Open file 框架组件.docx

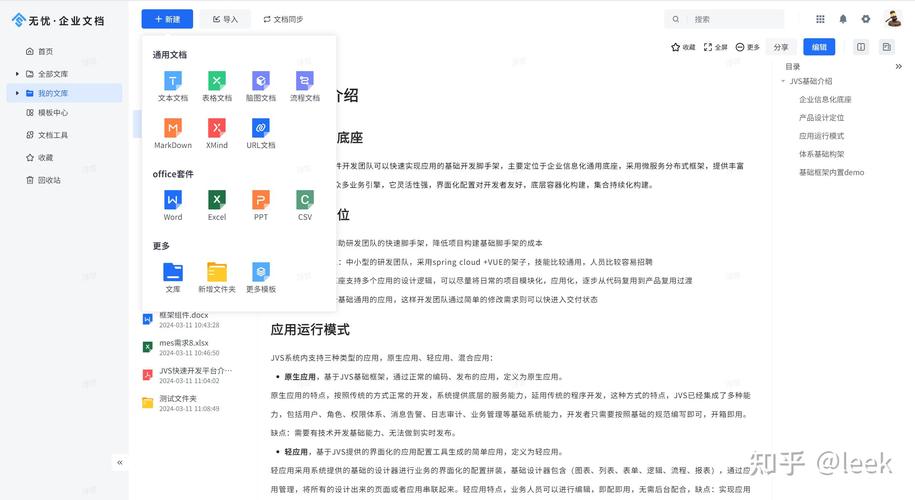(188, 320)
